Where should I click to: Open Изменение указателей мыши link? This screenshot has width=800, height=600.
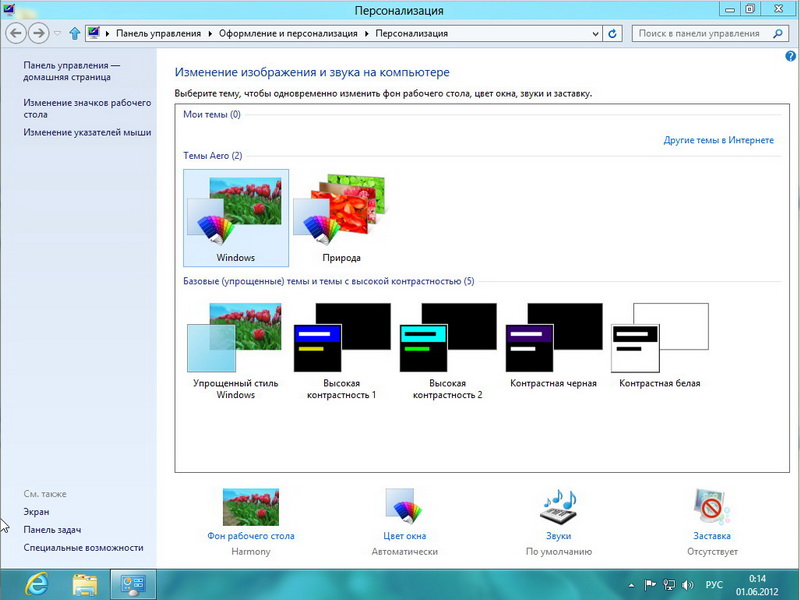(87, 132)
